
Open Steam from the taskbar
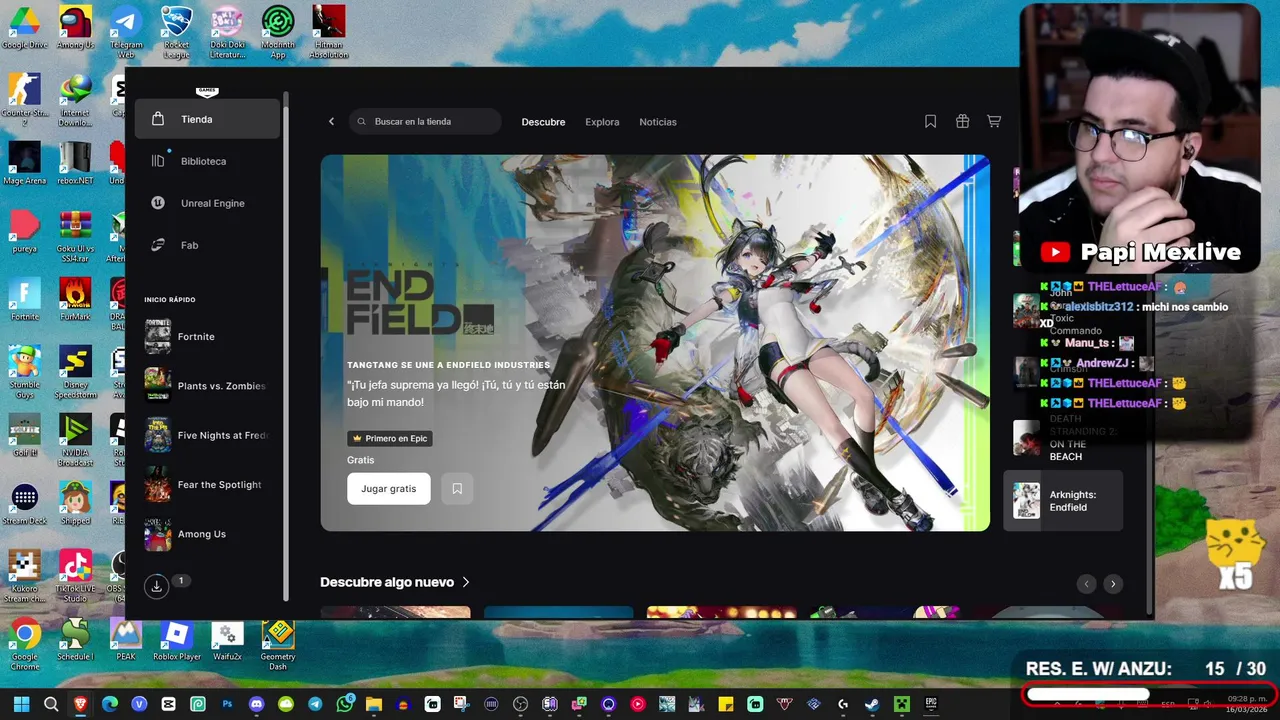coord(872,704)
